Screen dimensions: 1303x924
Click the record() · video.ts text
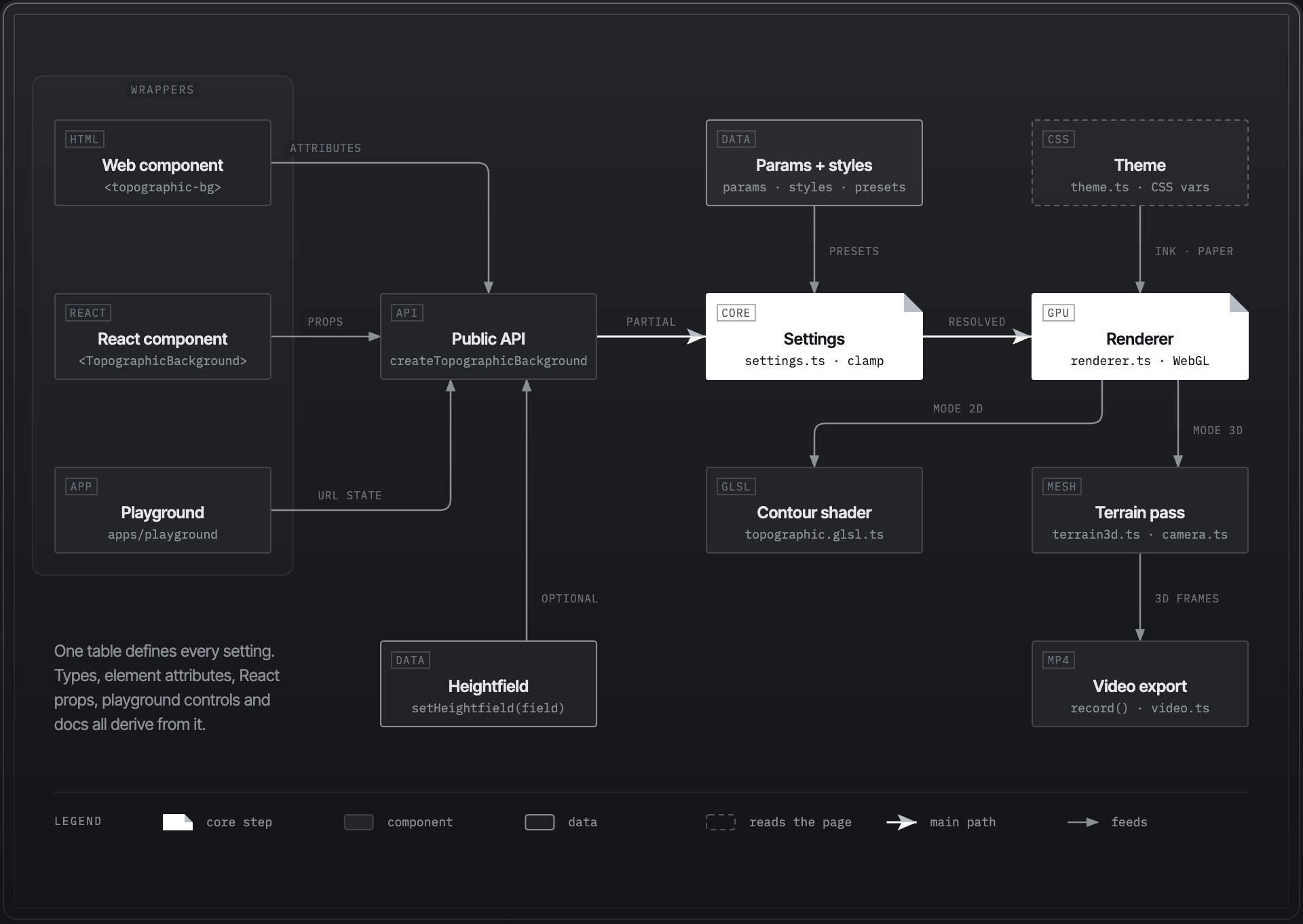pyautogui.click(x=1140, y=708)
